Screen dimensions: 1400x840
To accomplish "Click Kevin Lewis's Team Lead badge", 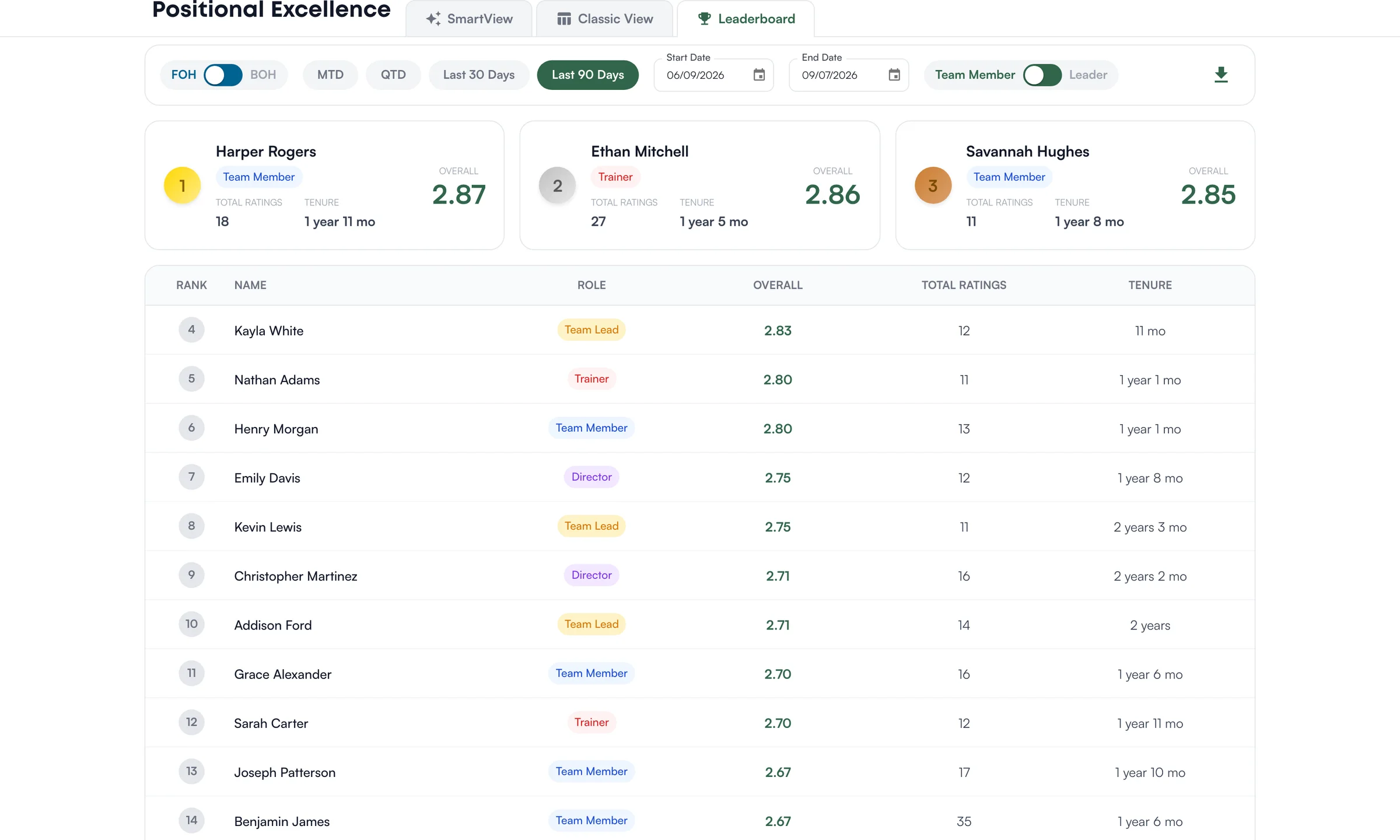I will (x=591, y=526).
